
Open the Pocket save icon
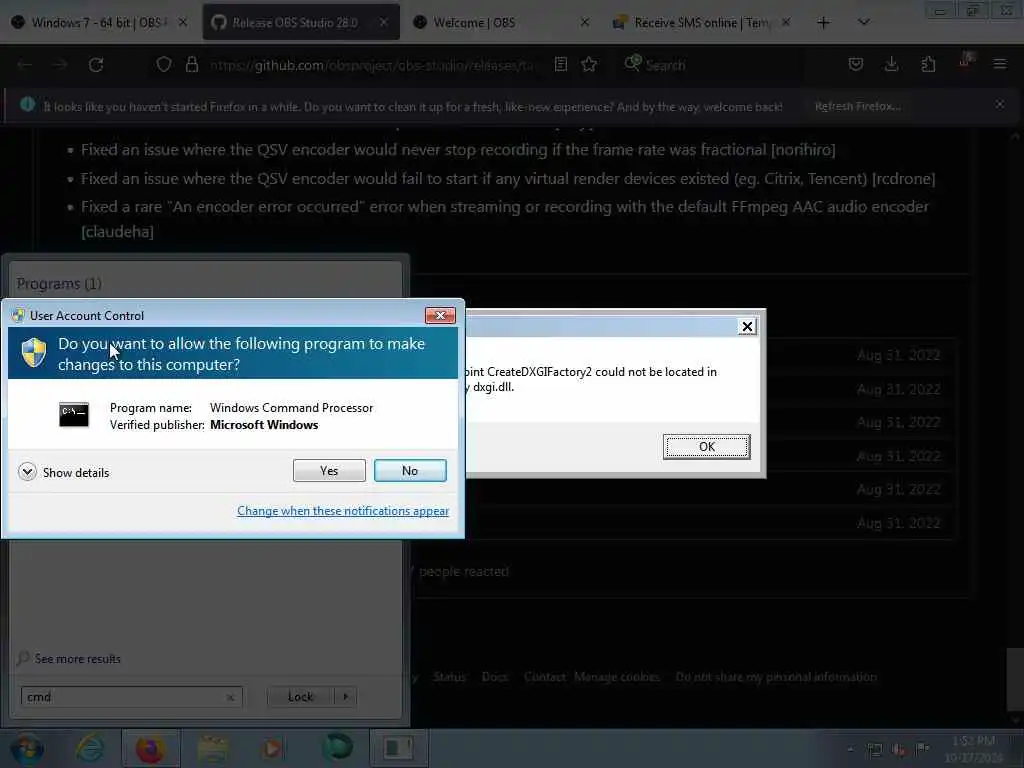856,65
